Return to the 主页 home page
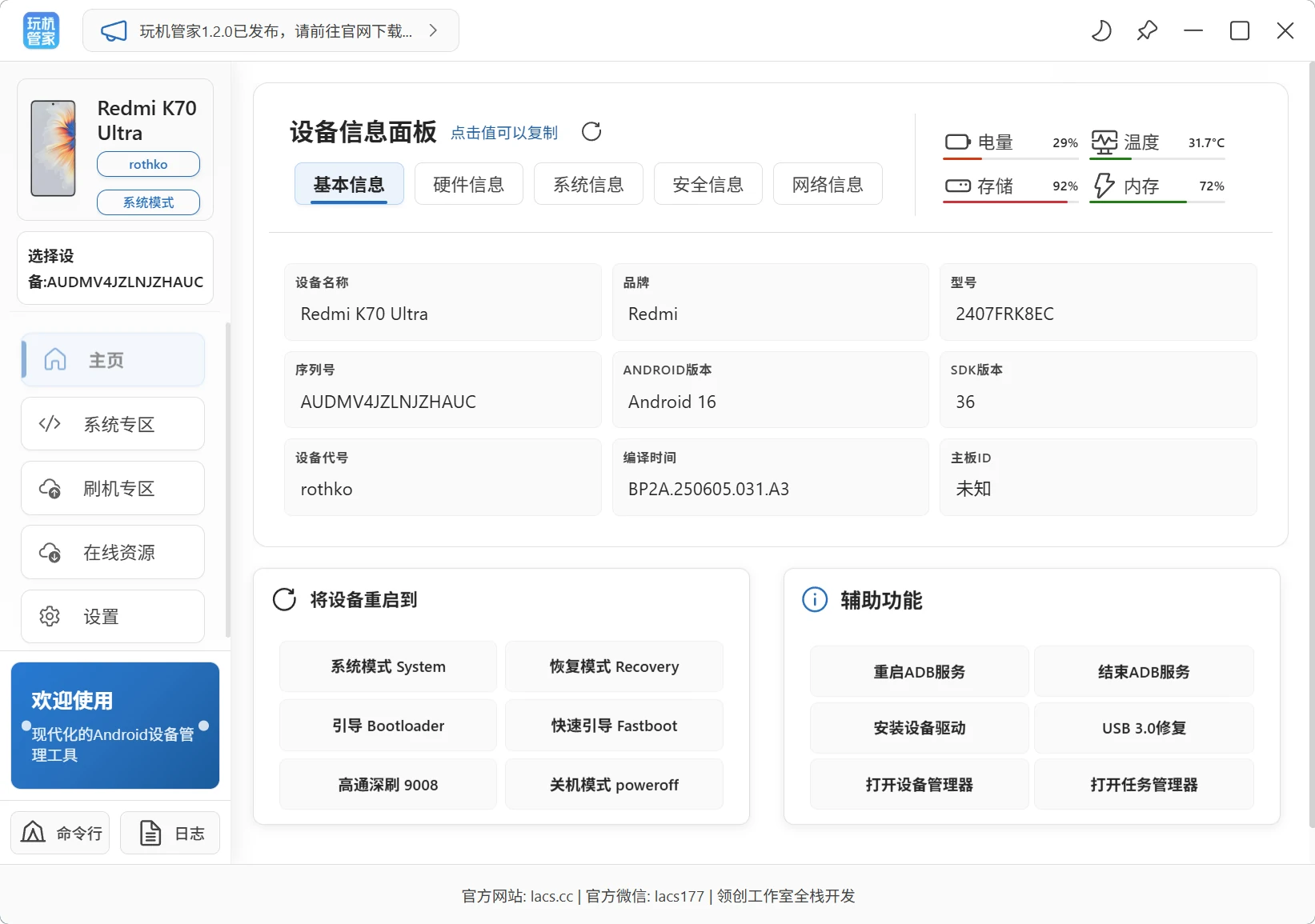The height and width of the screenshot is (924, 1315). 112,360
